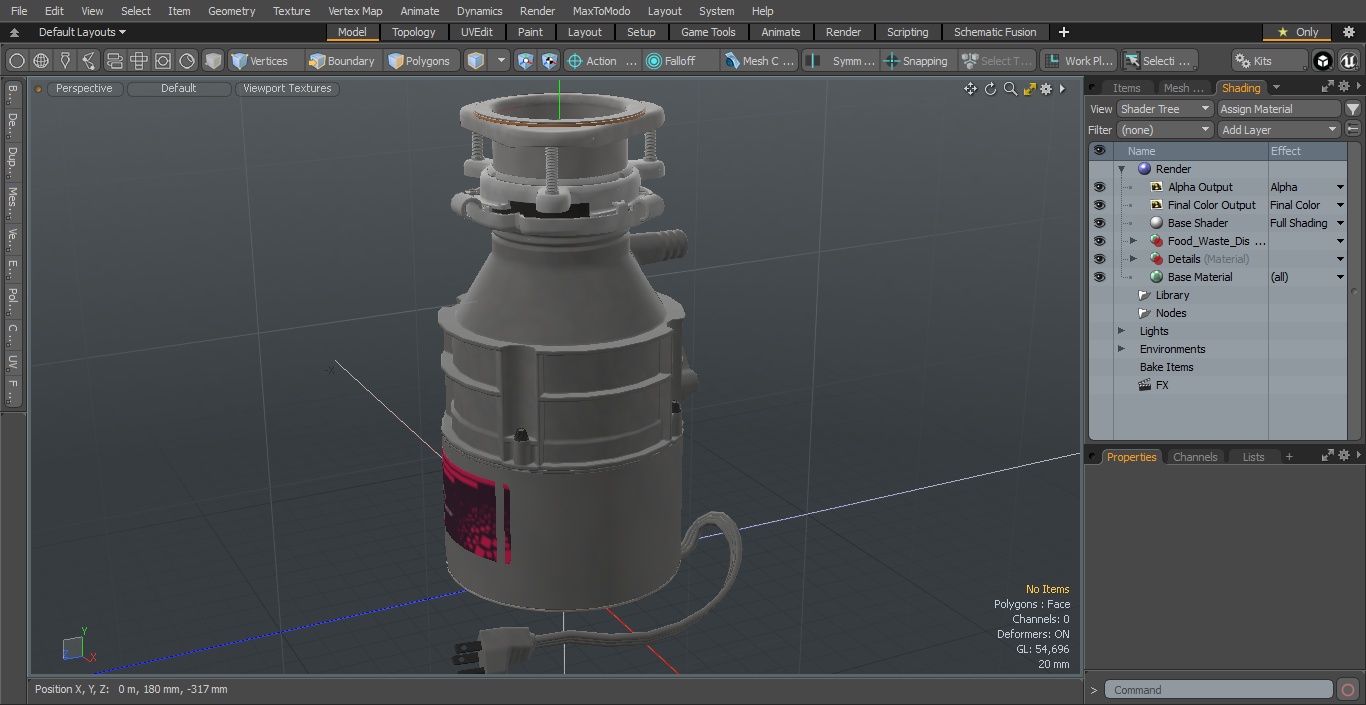Toggle visibility of Details material

pos(1099,259)
